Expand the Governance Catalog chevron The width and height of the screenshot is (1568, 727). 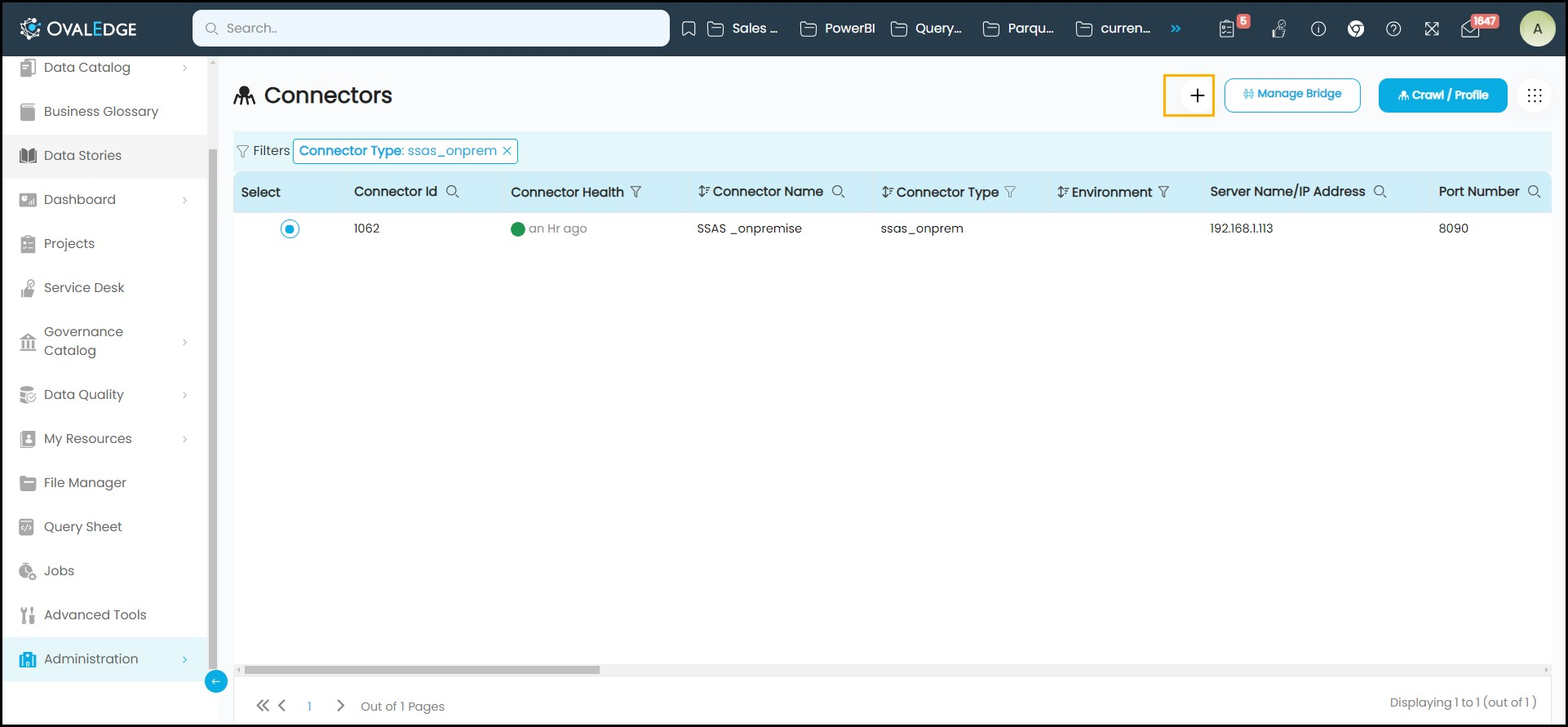[185, 342]
